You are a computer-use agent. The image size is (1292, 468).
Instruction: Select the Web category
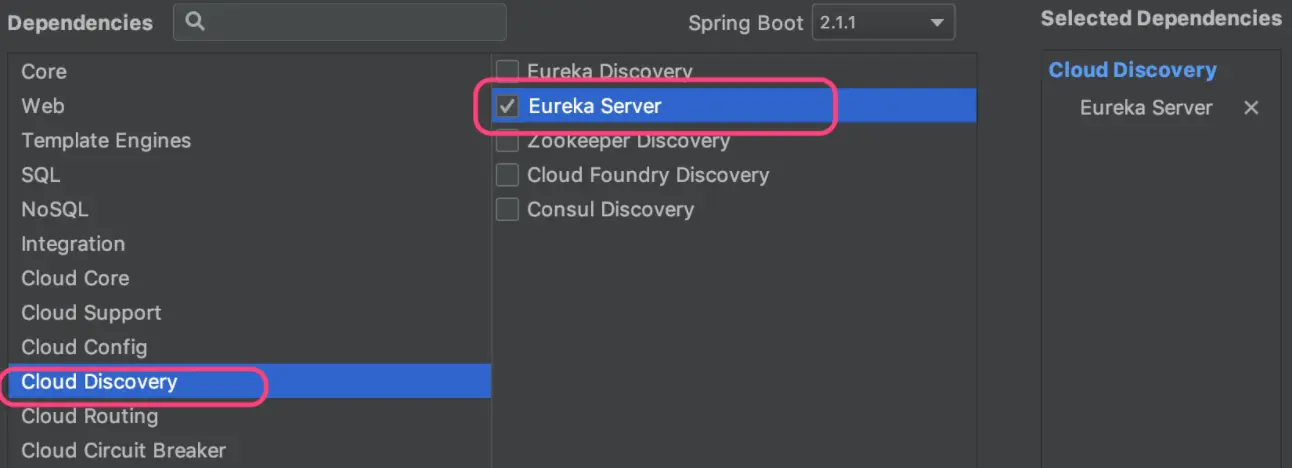tap(249, 106)
